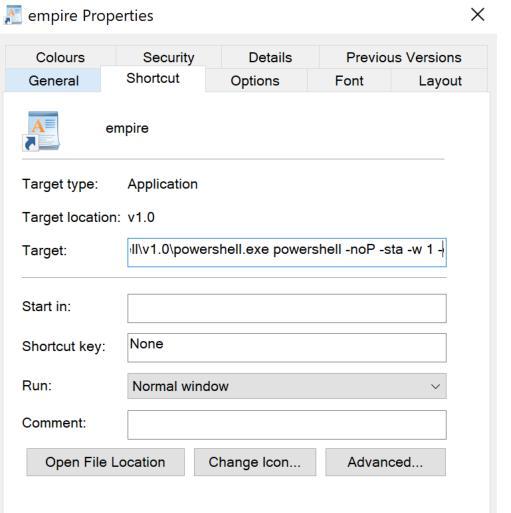511x513 pixels.
Task: Click the Change Icon button
Action: (x=255, y=462)
